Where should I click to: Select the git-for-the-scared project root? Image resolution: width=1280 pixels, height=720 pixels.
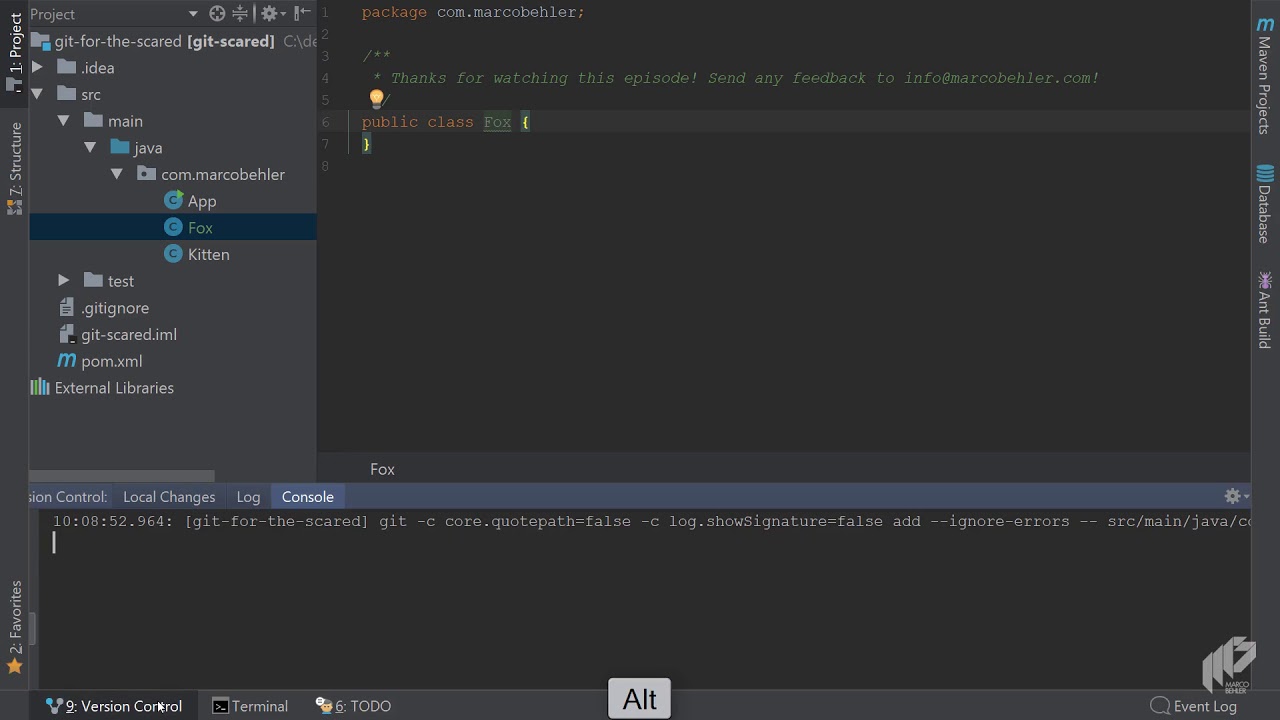pos(164,41)
